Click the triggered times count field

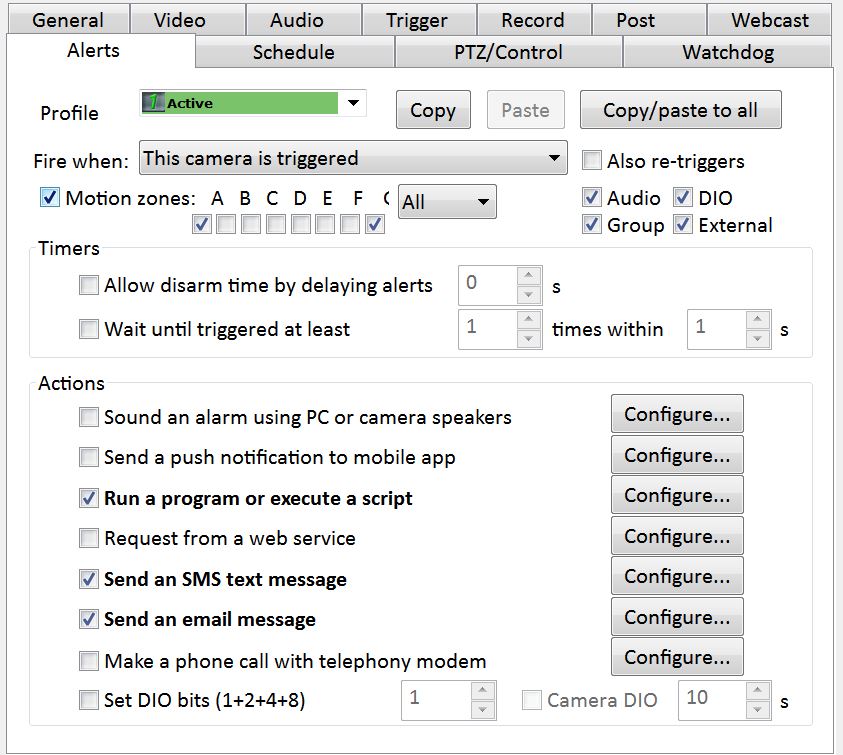coord(488,329)
